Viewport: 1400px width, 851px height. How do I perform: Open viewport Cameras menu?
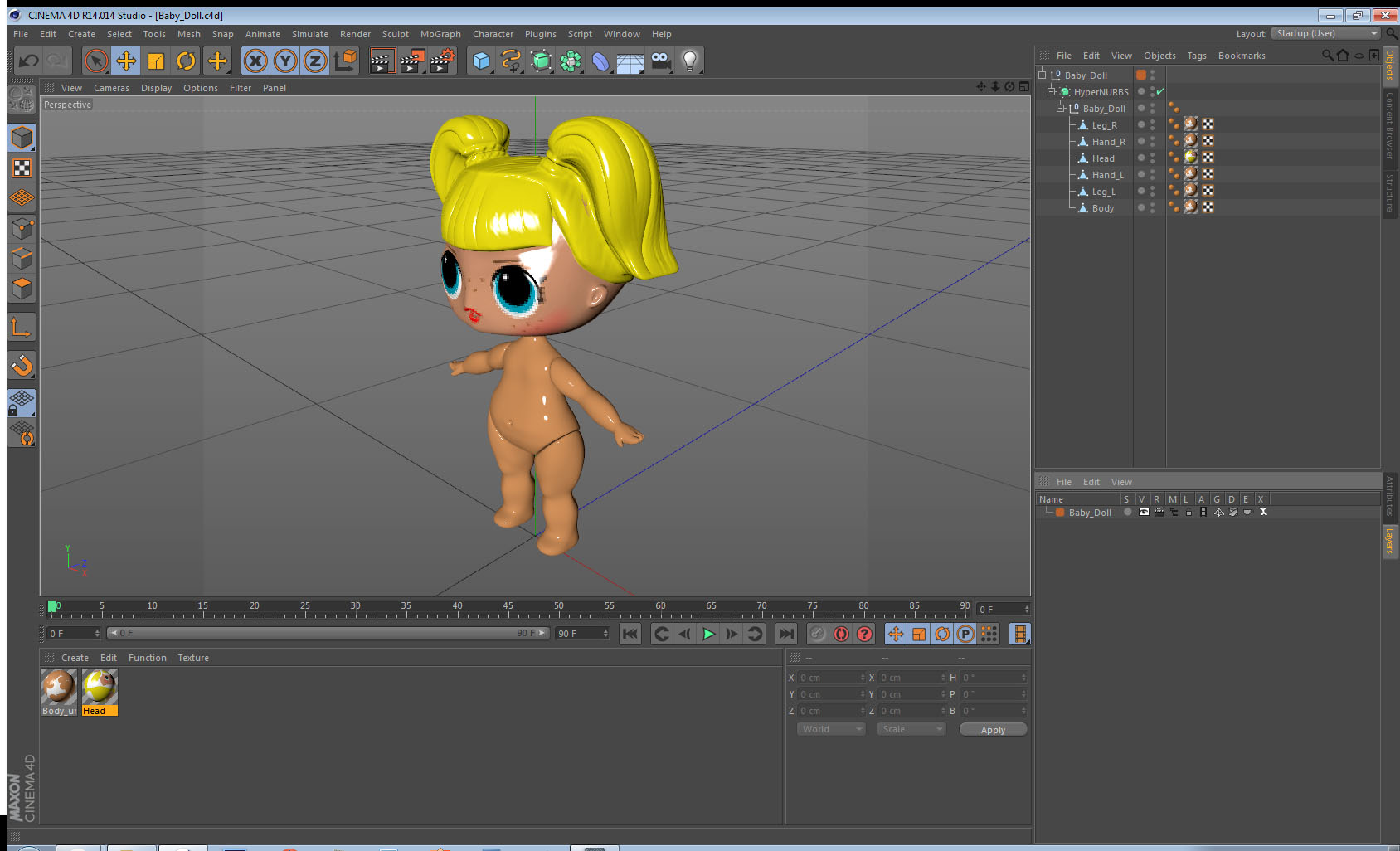pos(111,88)
